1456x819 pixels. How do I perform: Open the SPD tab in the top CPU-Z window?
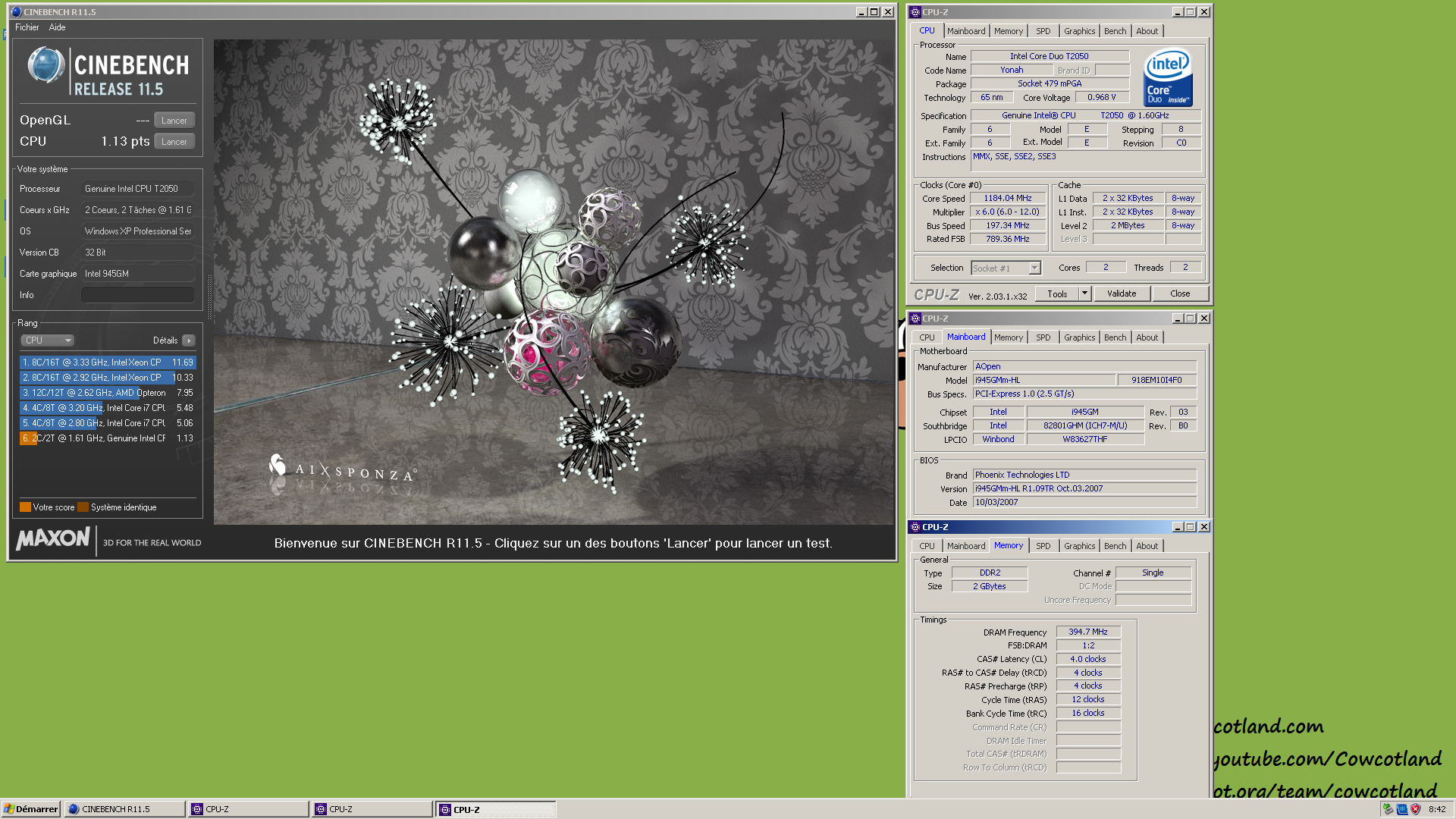(1043, 31)
